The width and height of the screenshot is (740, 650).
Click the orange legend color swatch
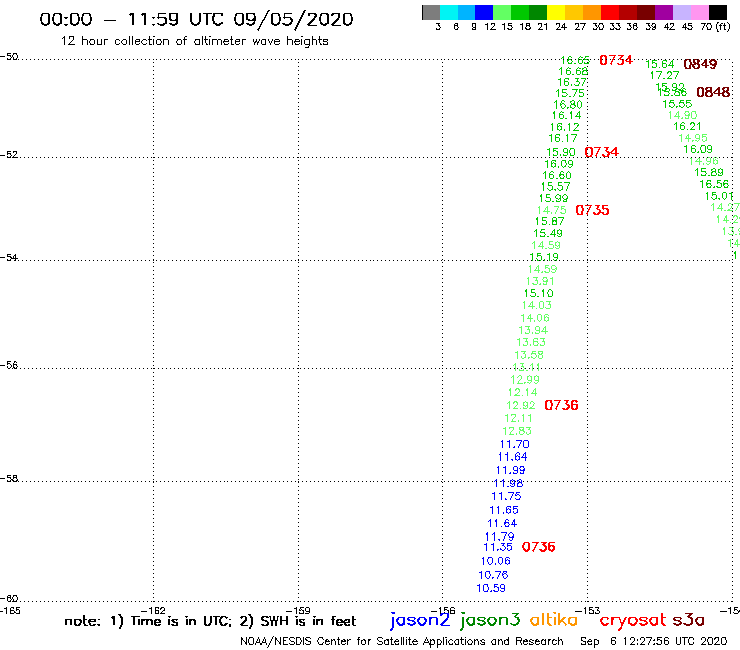592,13
